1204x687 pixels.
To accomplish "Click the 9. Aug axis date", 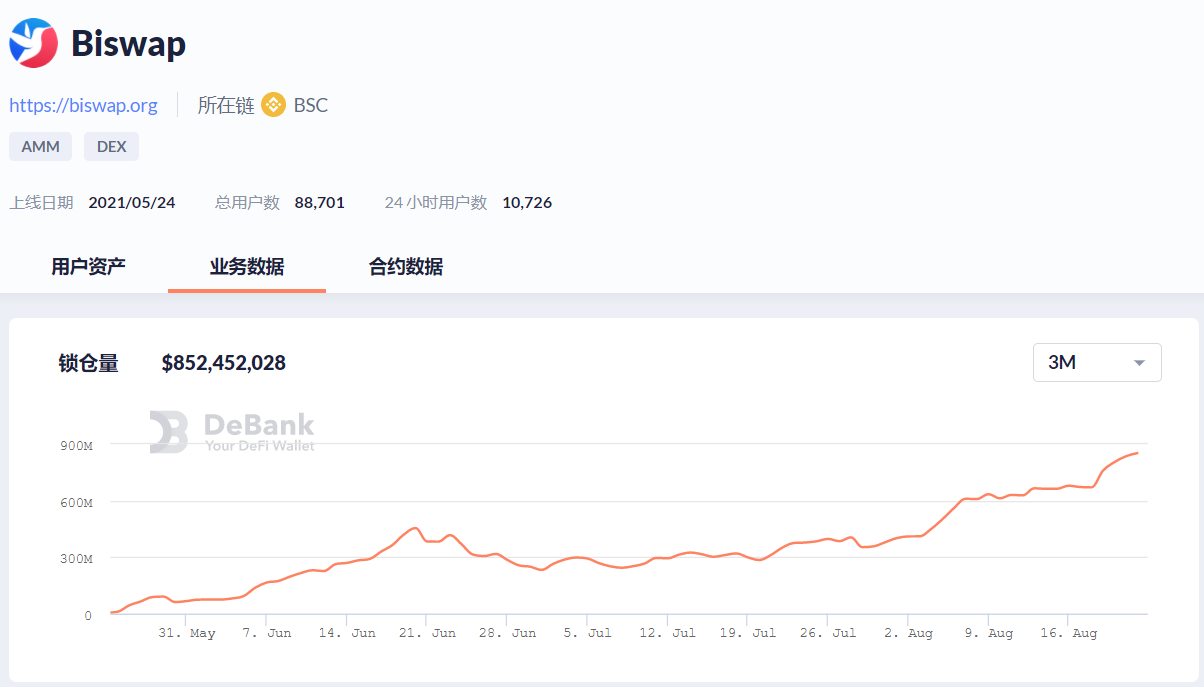I will pos(988,633).
